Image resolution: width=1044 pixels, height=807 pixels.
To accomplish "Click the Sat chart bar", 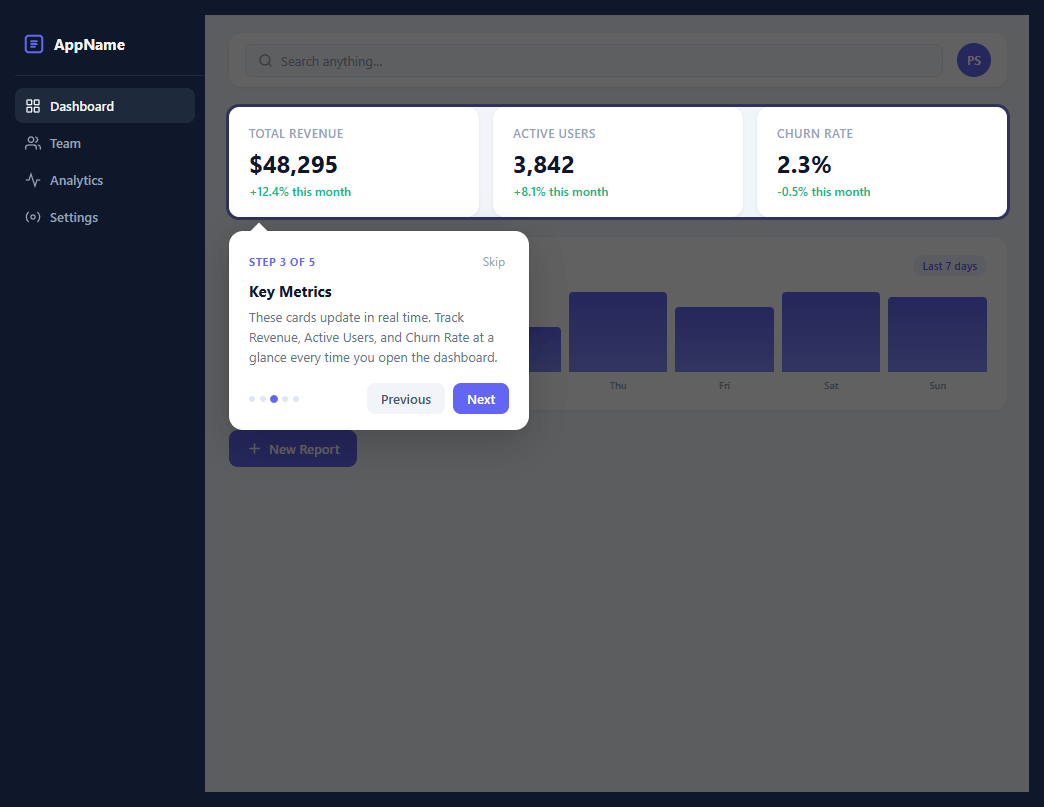I will (x=831, y=332).
